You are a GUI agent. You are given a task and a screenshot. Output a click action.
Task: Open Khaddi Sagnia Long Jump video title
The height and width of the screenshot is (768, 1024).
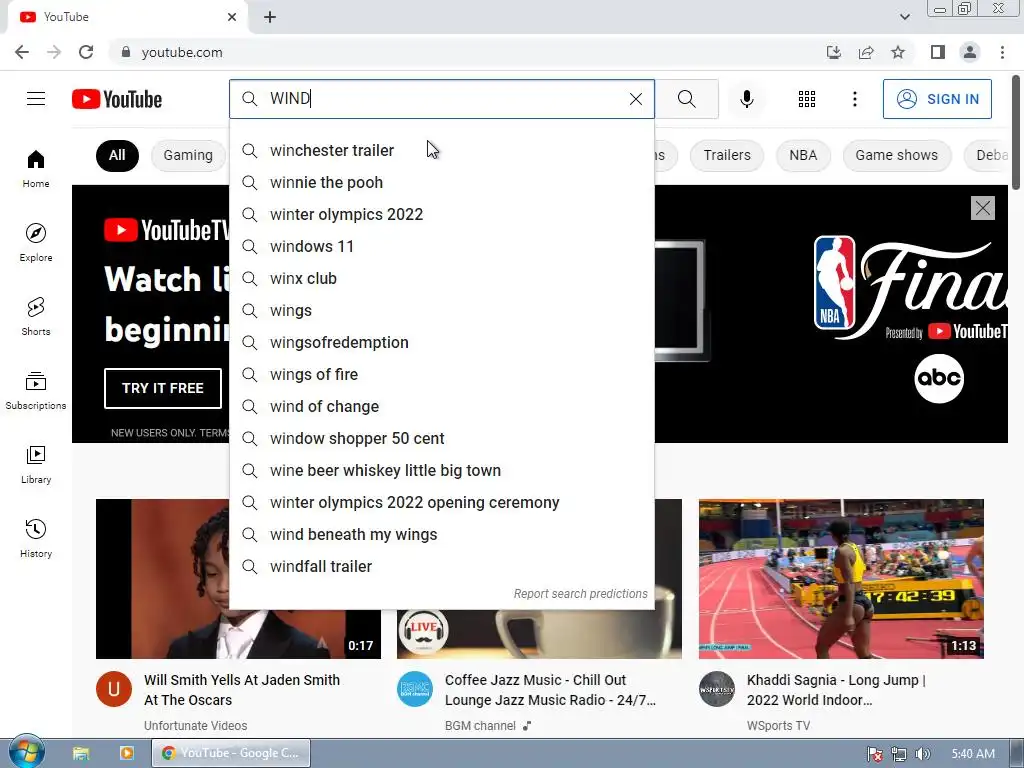(837, 690)
